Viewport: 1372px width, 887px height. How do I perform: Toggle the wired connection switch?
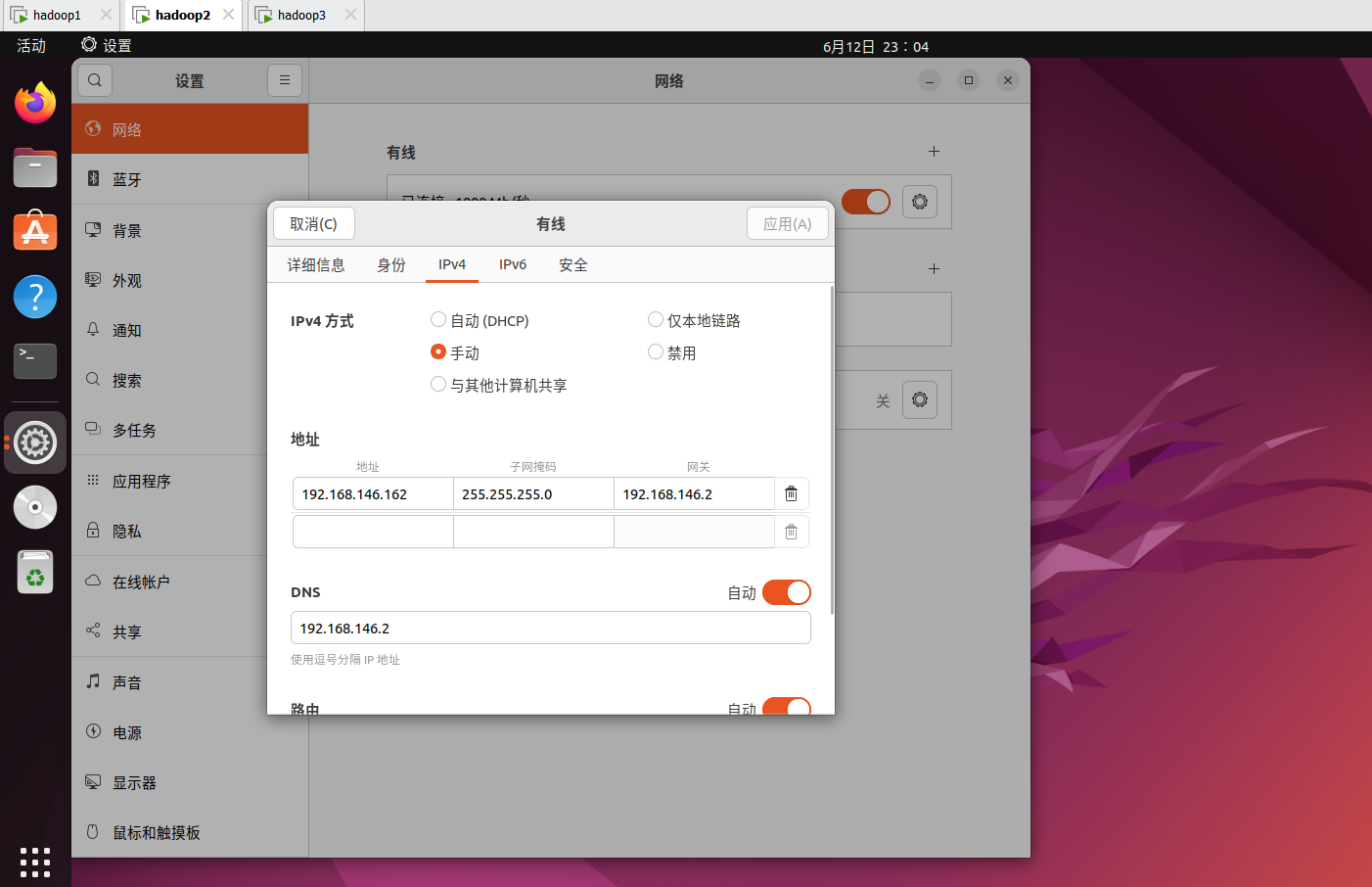click(866, 202)
